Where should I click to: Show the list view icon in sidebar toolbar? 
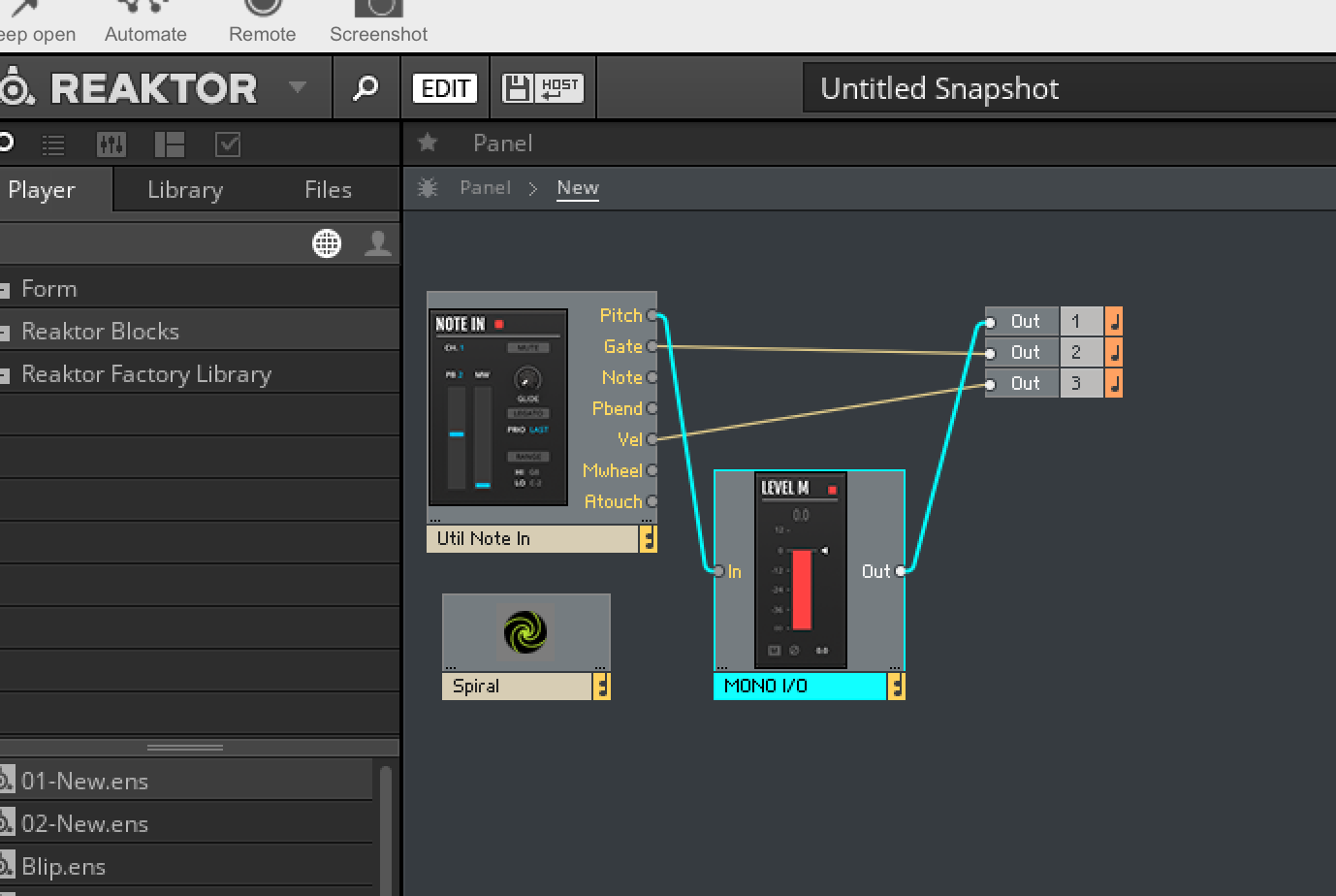(53, 145)
